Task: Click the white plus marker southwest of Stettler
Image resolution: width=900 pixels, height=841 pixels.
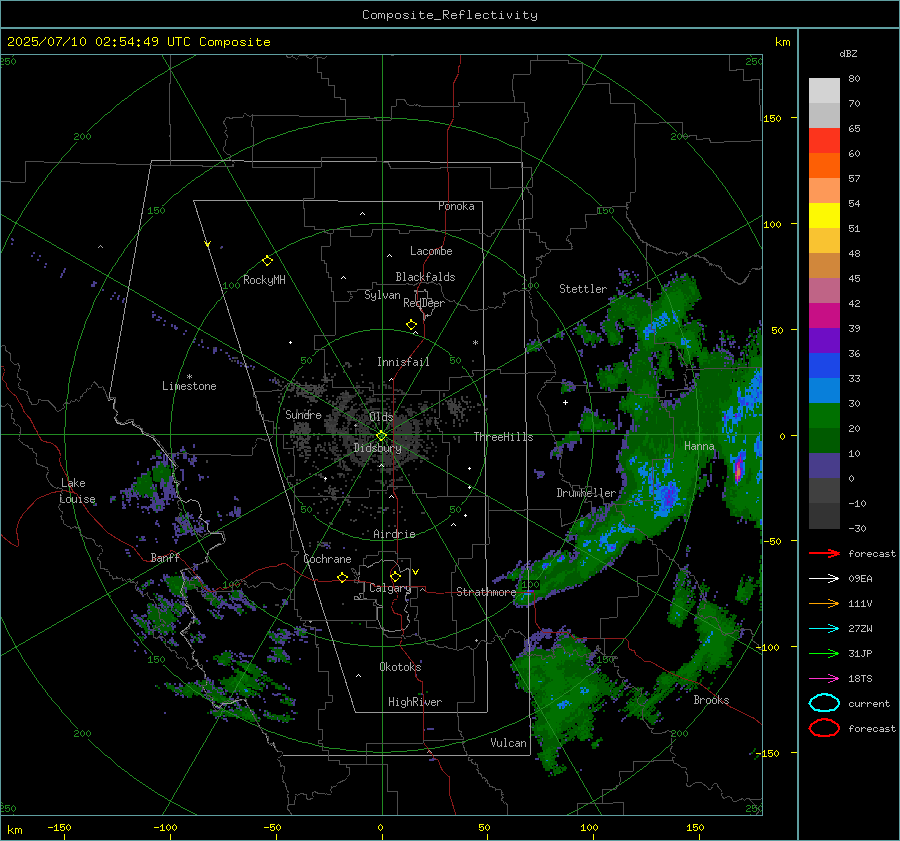Action: click(565, 402)
